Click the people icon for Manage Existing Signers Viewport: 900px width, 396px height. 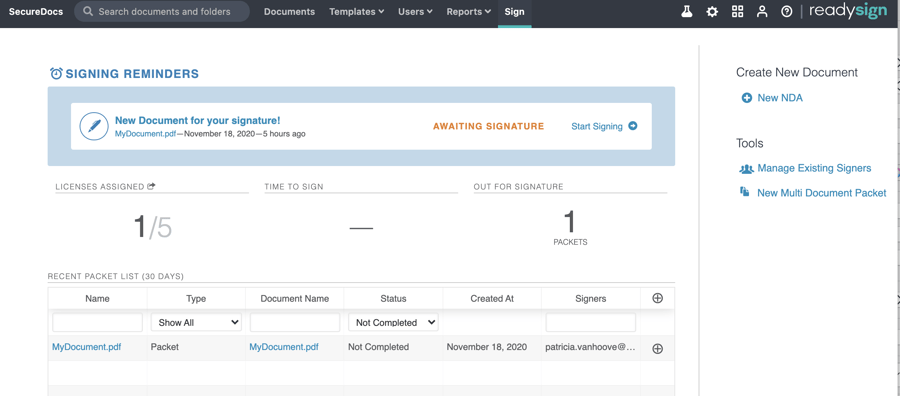746,169
